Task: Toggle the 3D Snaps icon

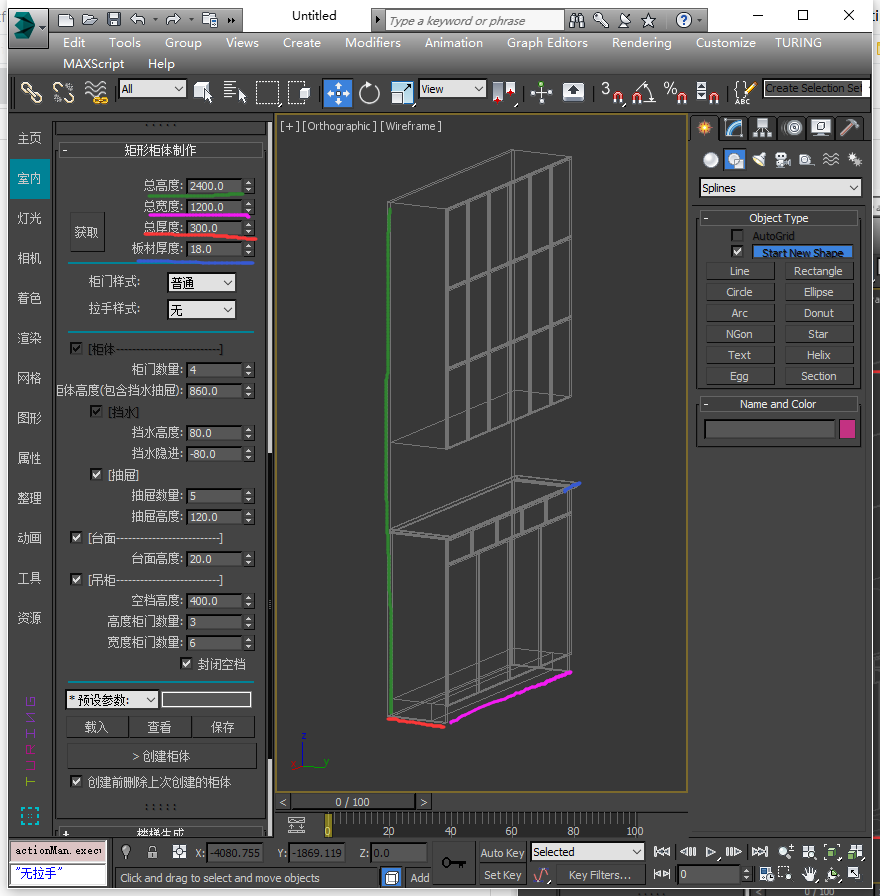Action: click(x=612, y=93)
